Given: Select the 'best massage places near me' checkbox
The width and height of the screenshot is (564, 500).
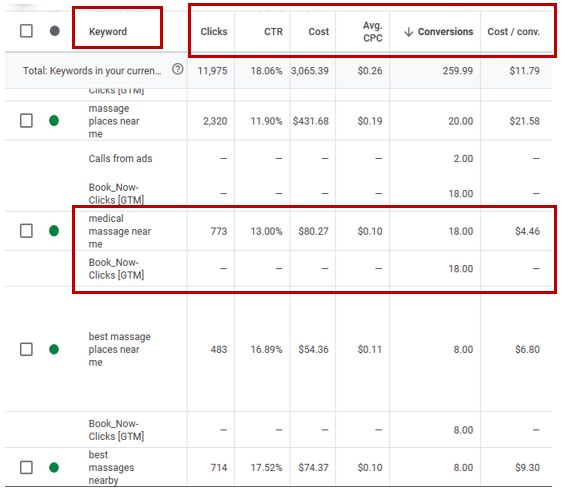Looking at the screenshot, I should tap(26, 349).
